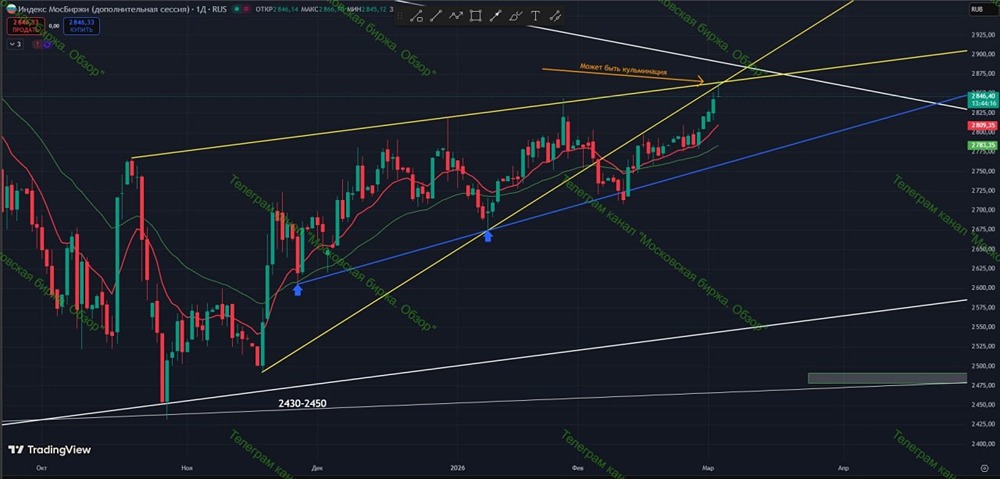Select the zigzag path drawing tool
The width and height of the screenshot is (1000, 479).
(x=455, y=17)
